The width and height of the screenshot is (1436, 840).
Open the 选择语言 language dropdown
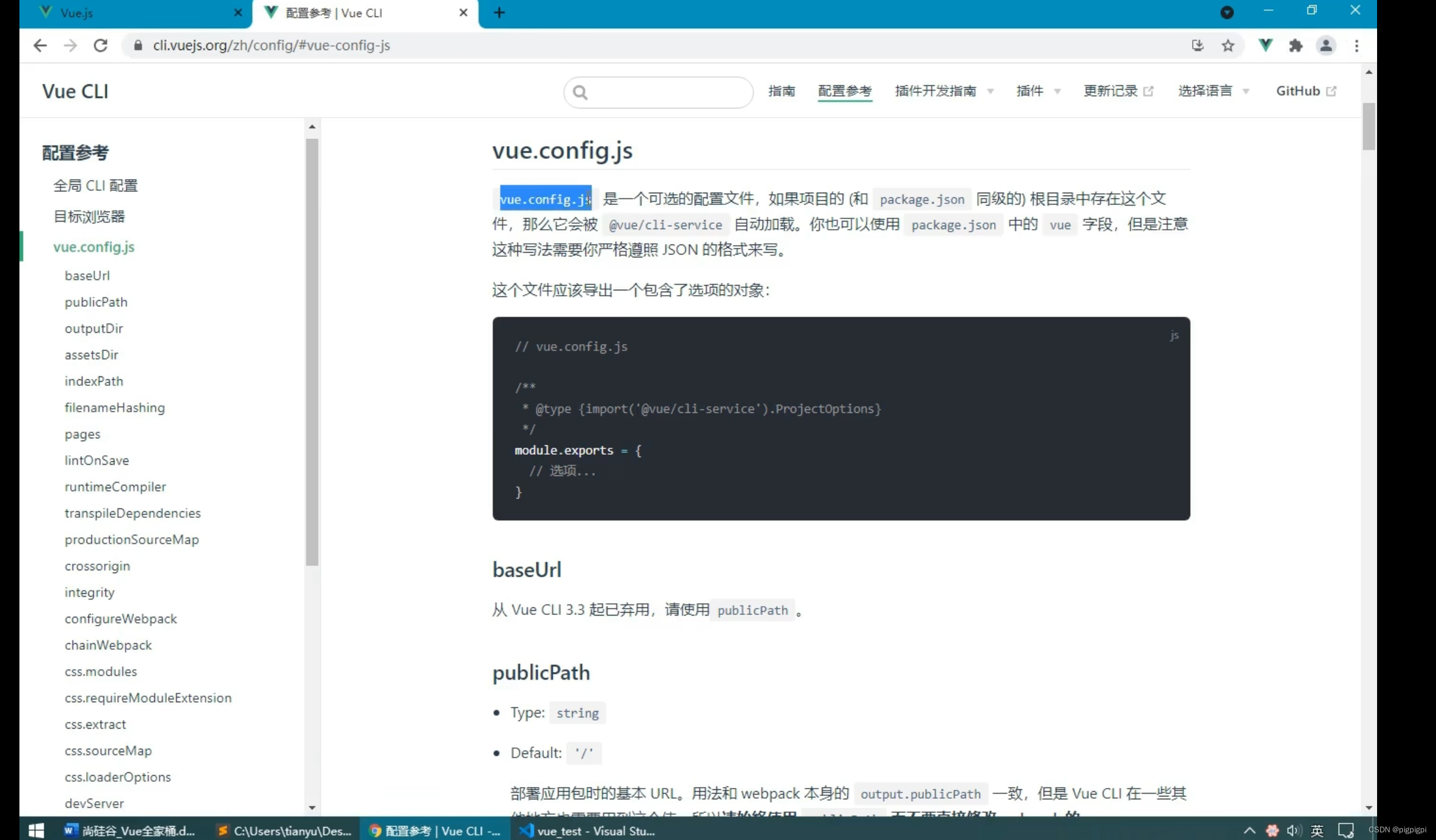pyautogui.click(x=1213, y=91)
